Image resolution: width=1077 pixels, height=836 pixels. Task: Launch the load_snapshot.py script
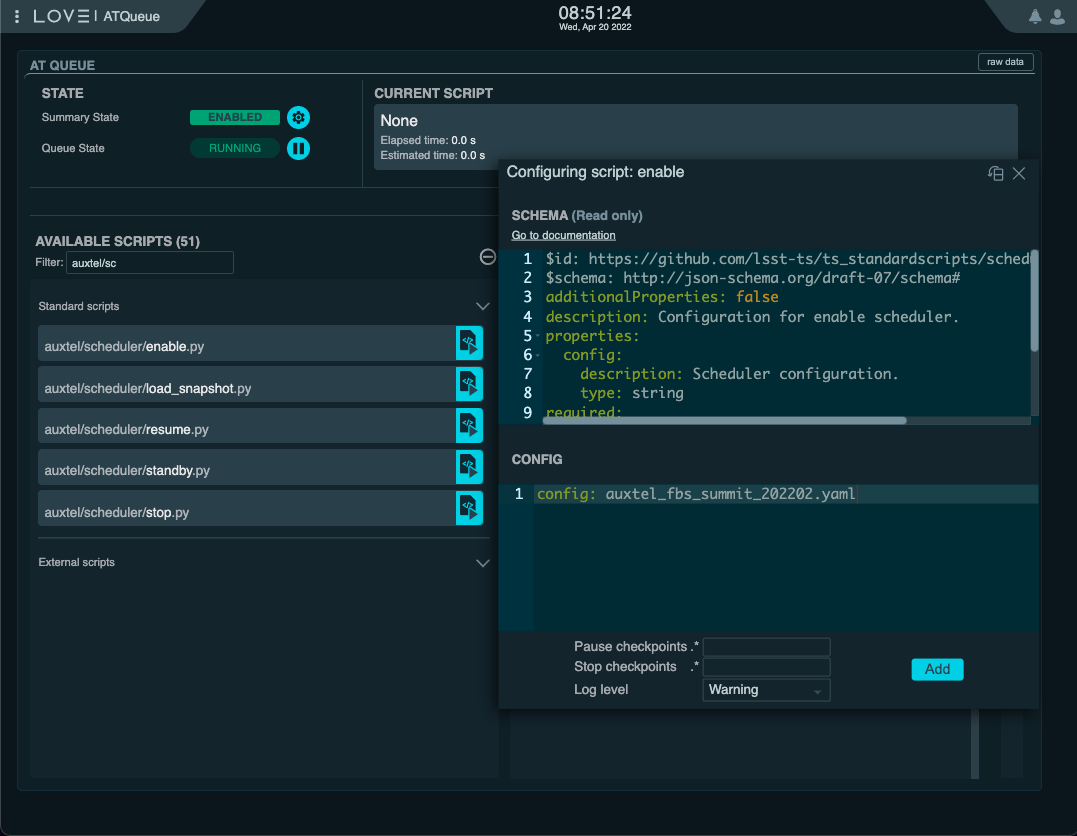pyautogui.click(x=469, y=384)
